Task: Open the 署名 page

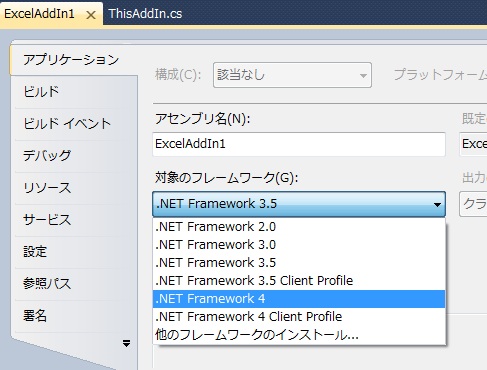Action: (x=35, y=316)
